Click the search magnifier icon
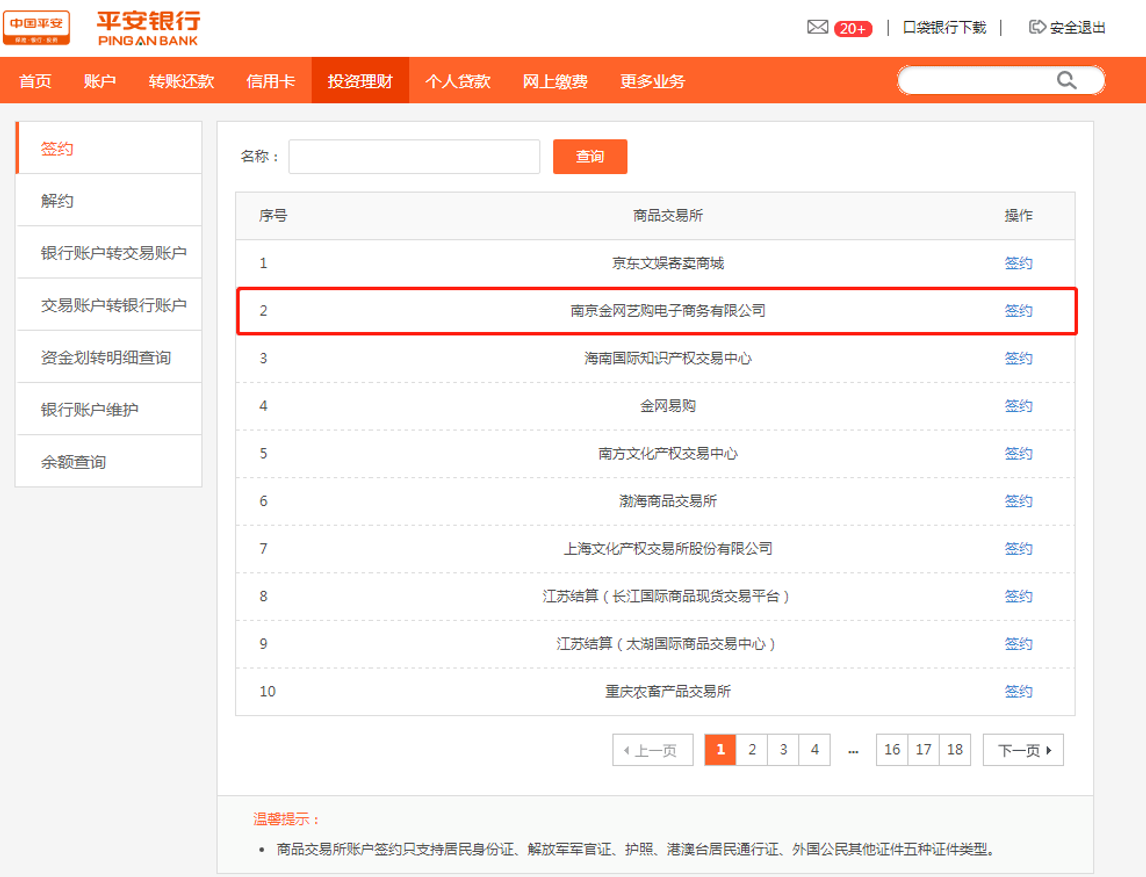The width and height of the screenshot is (1146, 877). click(x=1066, y=80)
